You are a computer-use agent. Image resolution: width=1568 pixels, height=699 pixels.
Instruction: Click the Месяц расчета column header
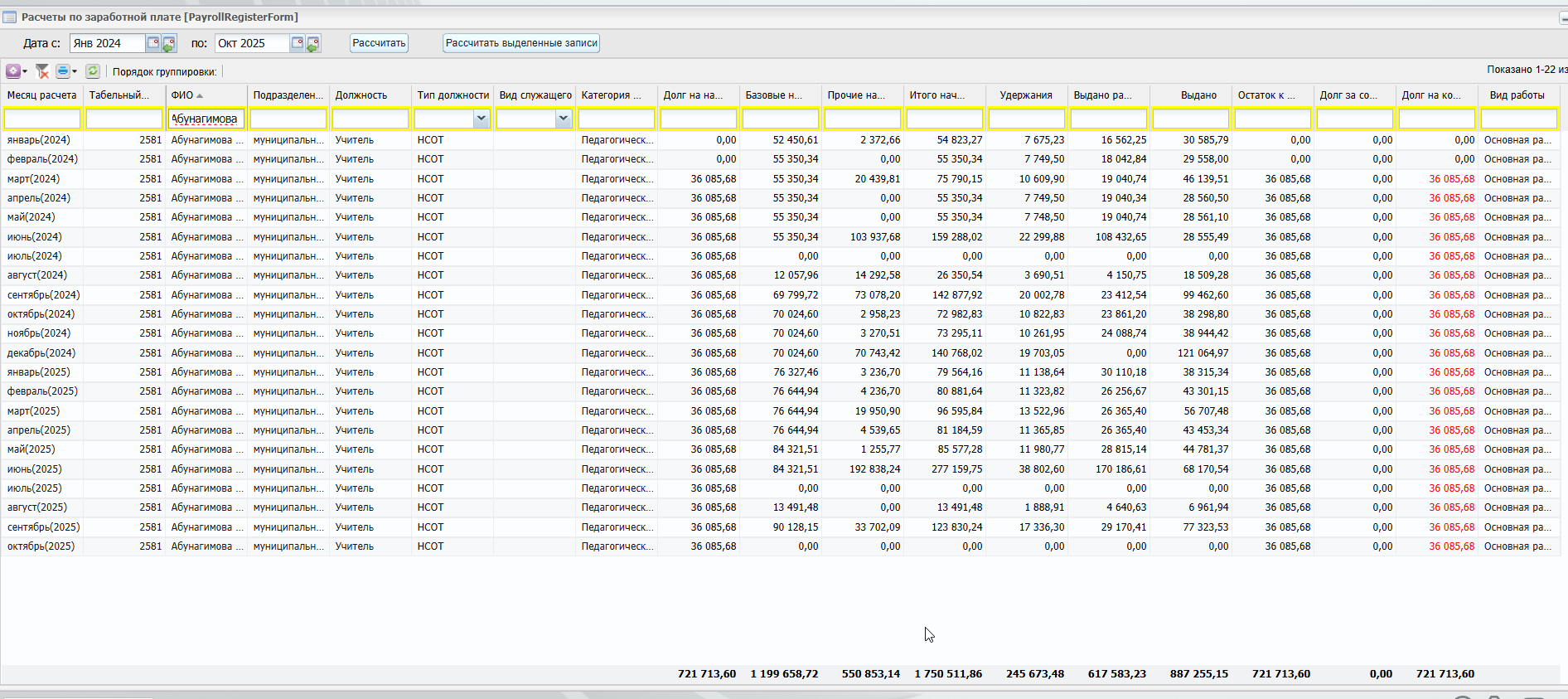41,95
